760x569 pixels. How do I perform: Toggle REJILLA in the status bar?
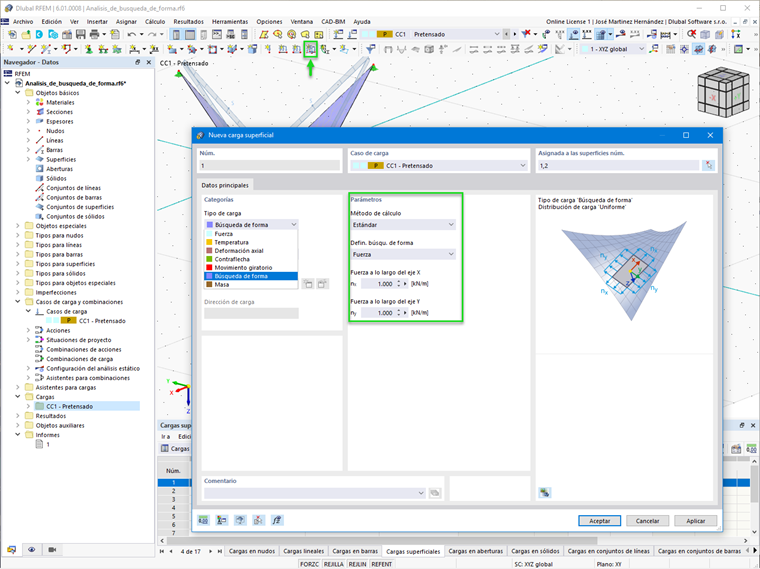(333, 564)
